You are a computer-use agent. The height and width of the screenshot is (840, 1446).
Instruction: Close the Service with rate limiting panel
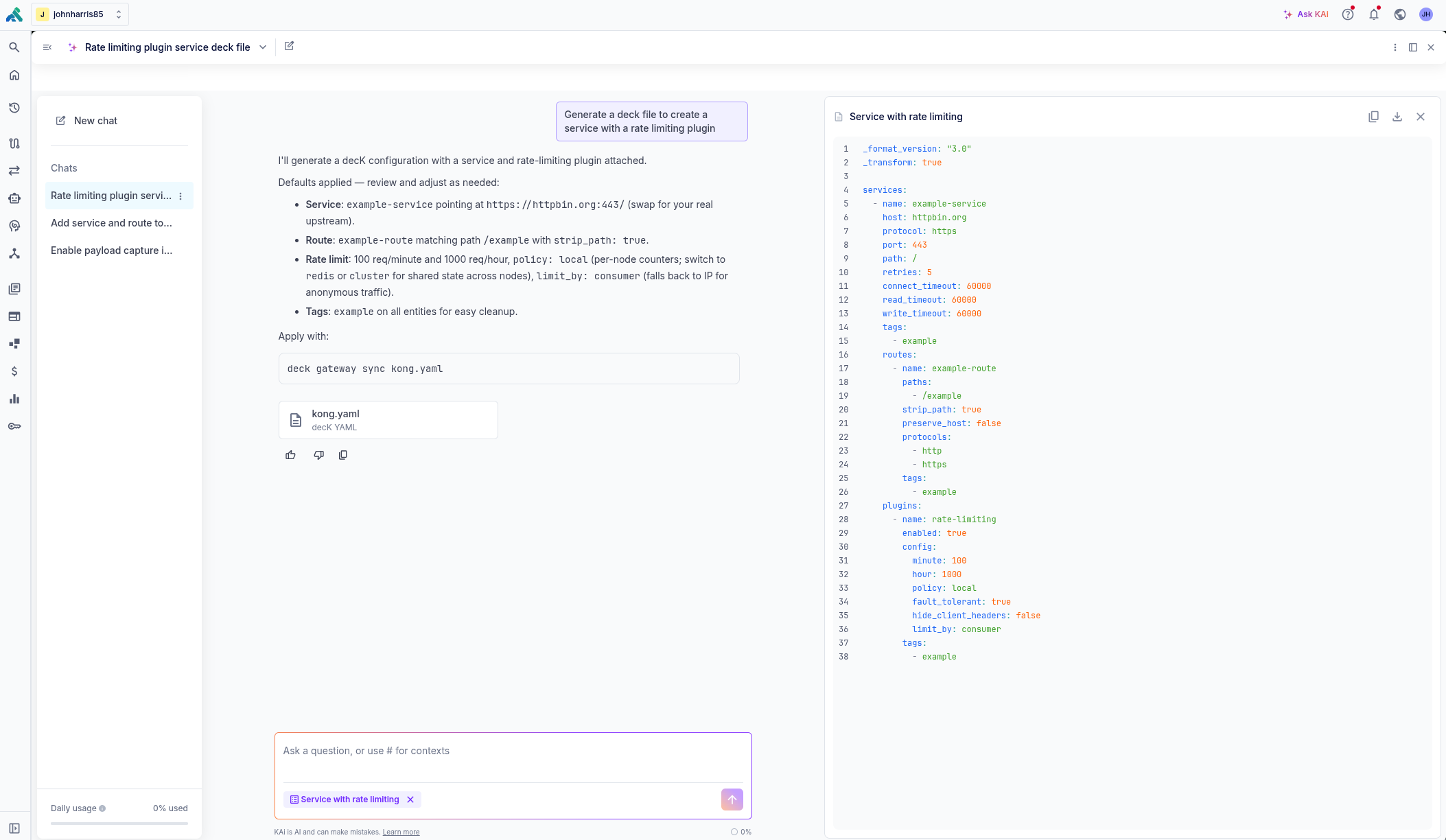coord(1421,117)
